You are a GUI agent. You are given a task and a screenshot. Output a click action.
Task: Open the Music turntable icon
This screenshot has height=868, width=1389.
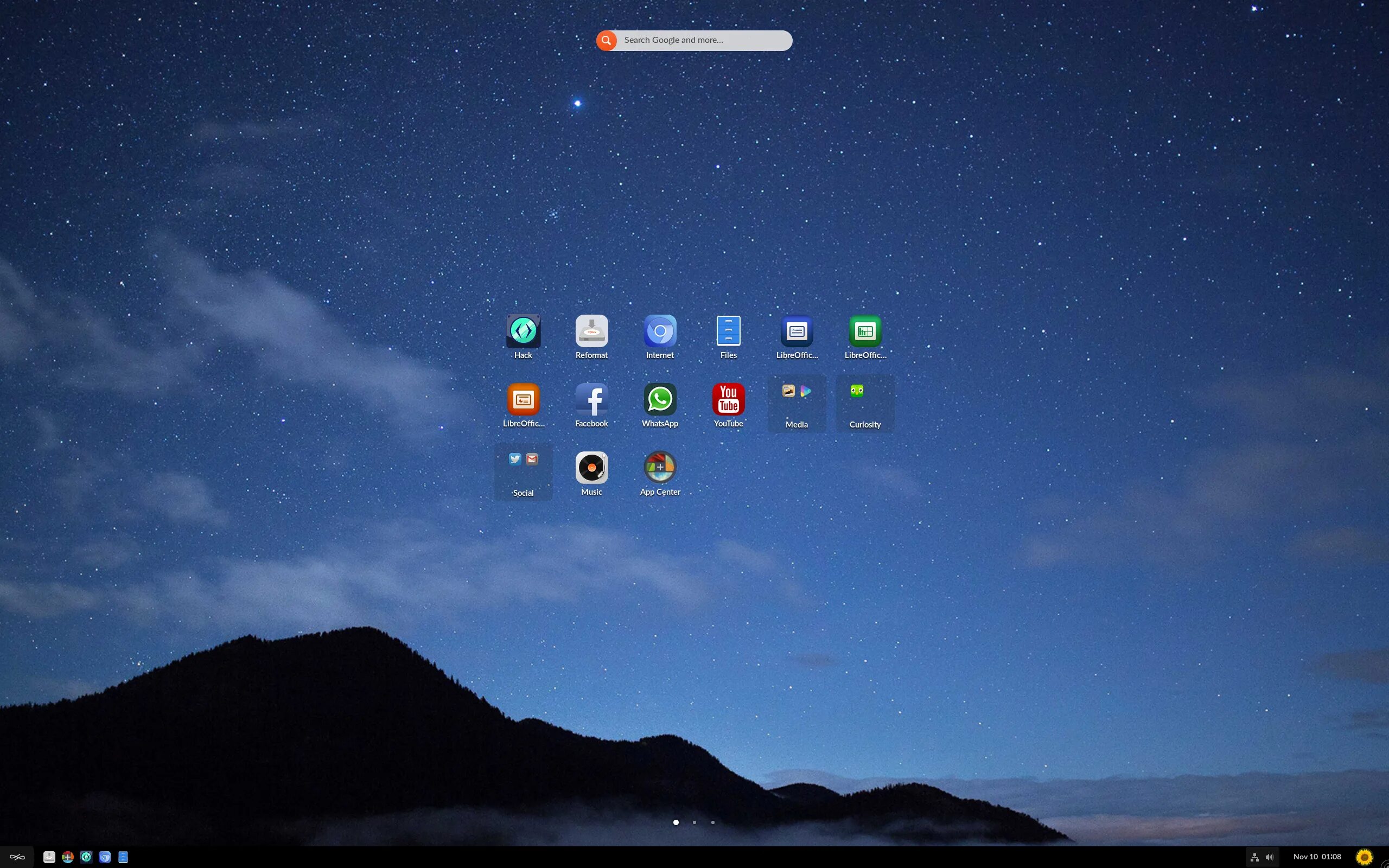591,468
